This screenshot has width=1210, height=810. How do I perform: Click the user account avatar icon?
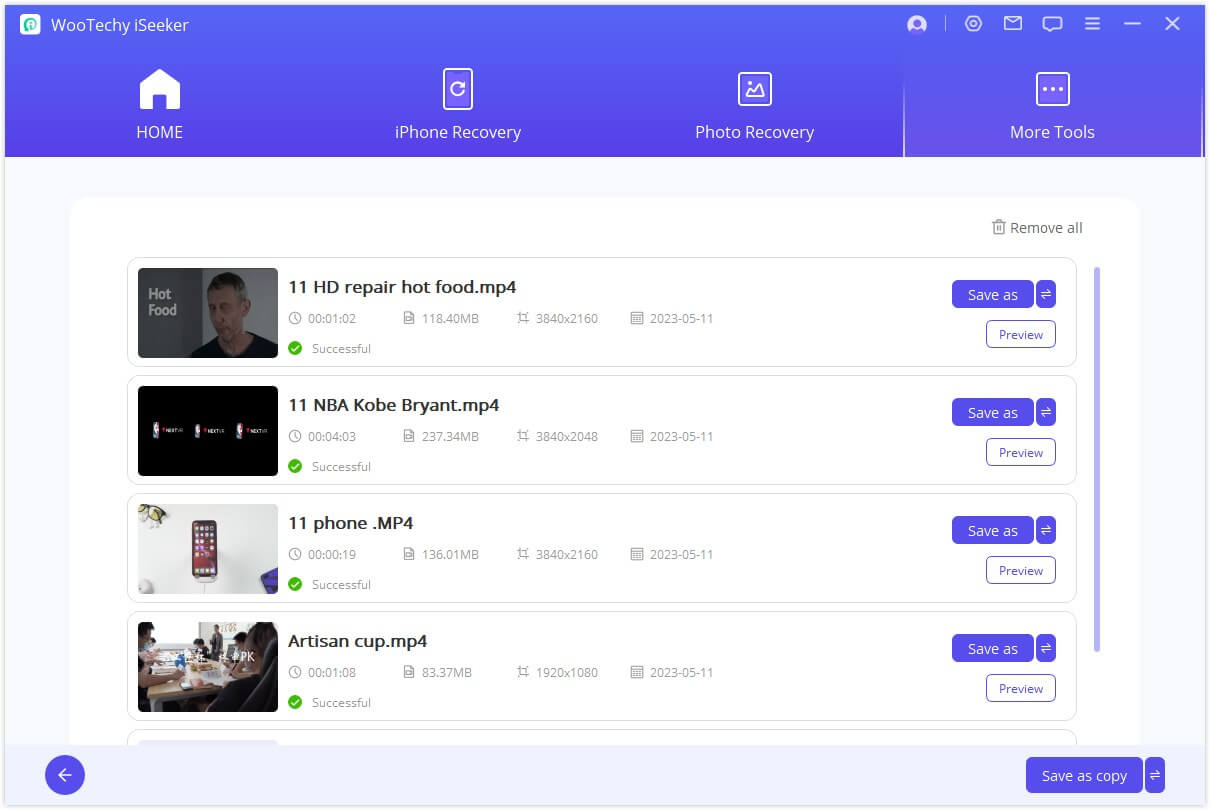(916, 25)
